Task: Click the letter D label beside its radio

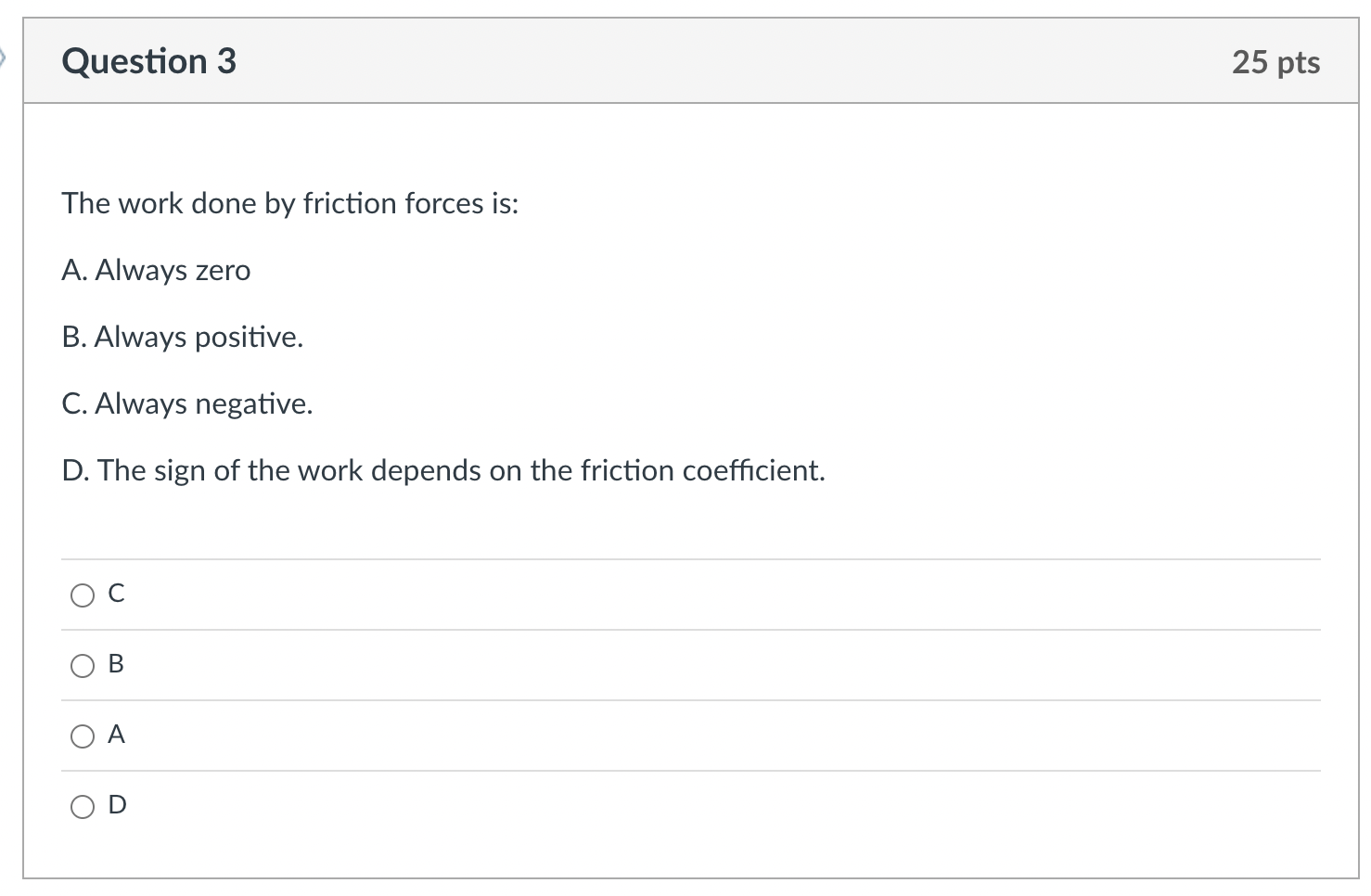Action: tap(117, 805)
